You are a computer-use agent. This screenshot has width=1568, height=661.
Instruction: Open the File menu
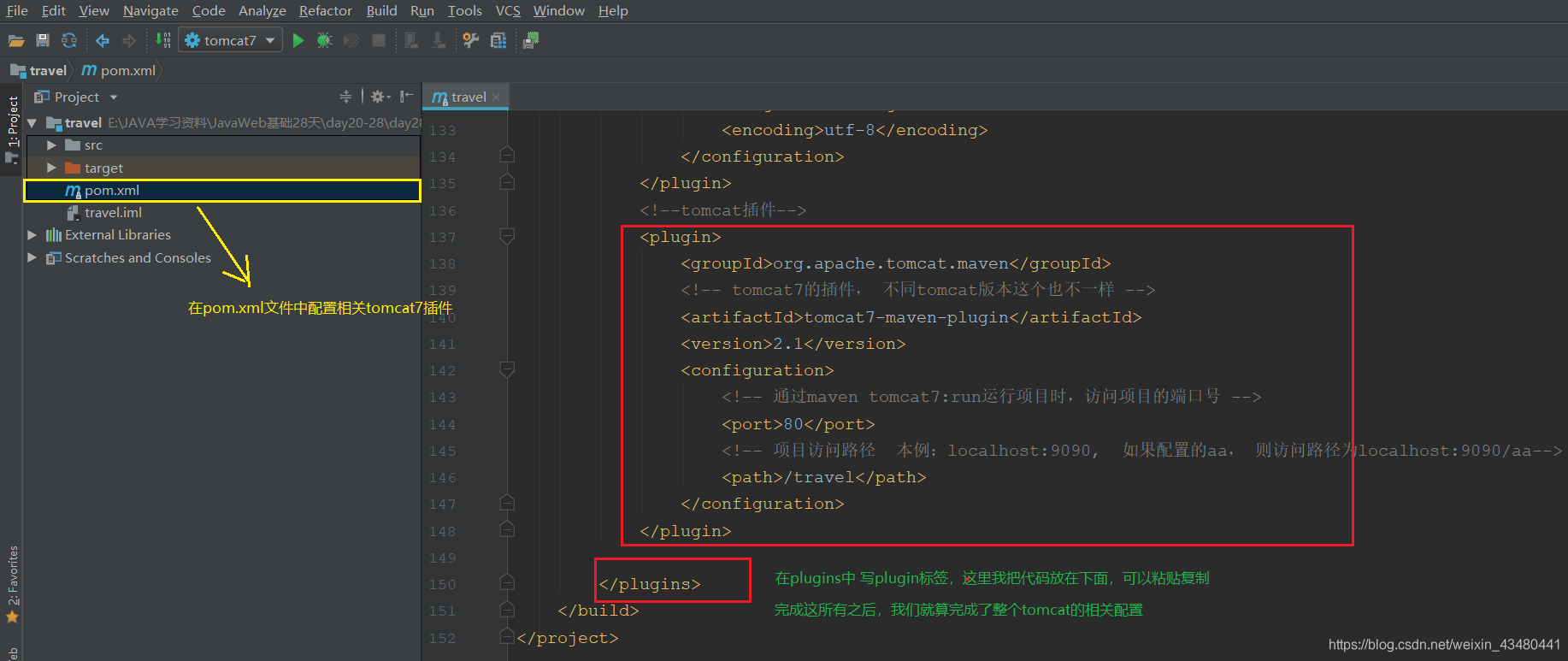tap(17, 10)
